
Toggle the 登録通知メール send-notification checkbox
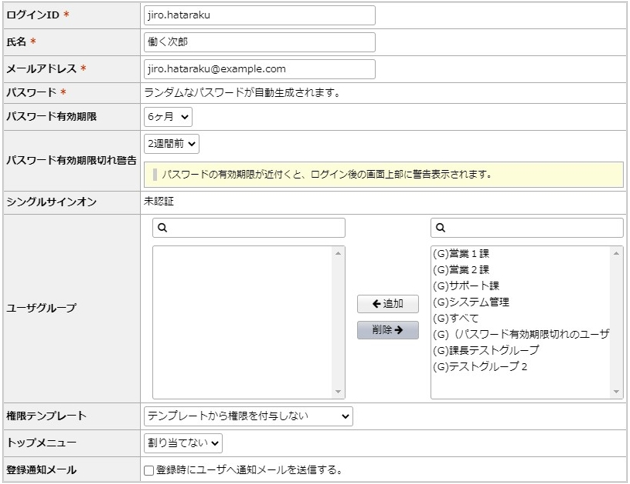[x=149, y=470]
